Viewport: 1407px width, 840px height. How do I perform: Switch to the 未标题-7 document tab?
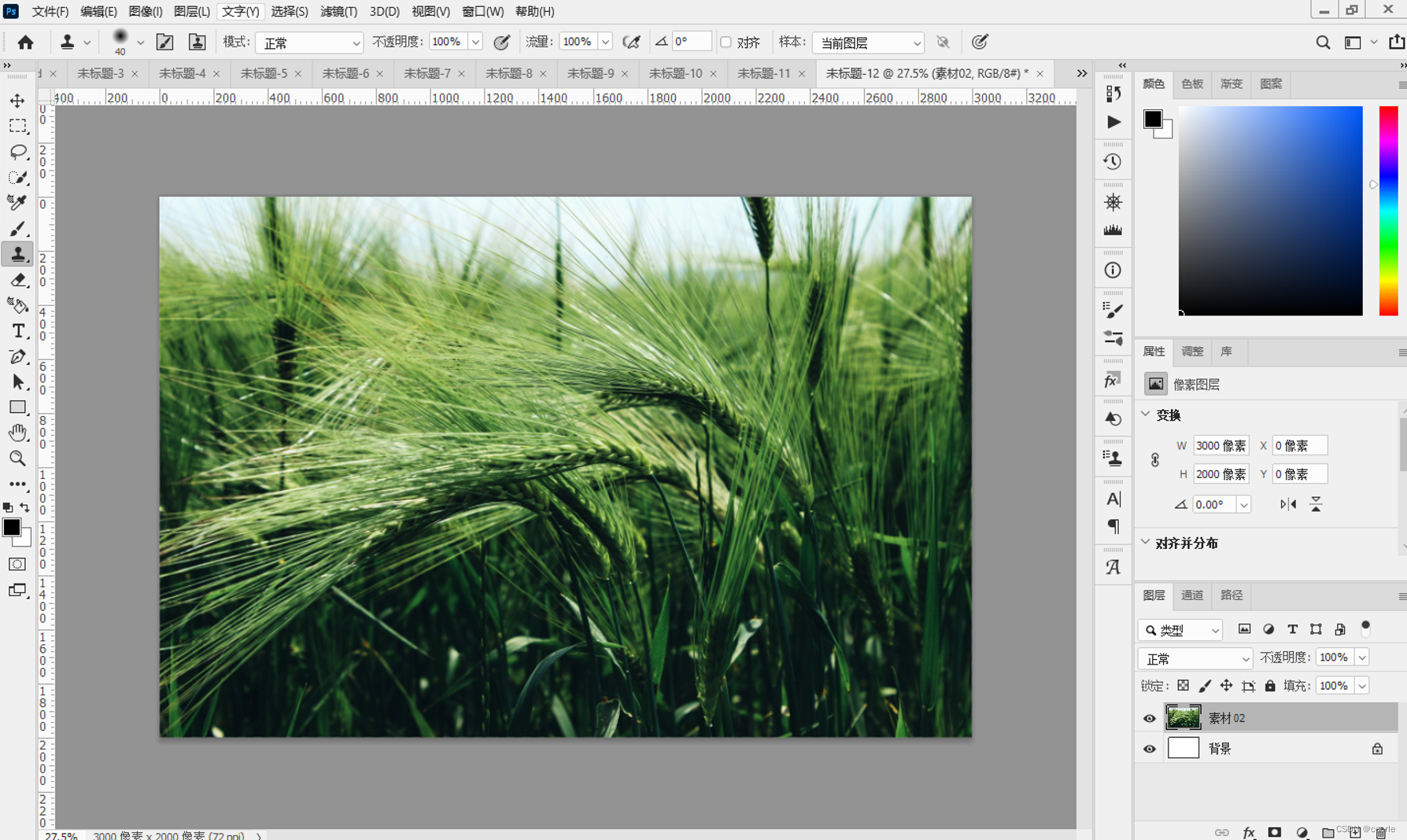tap(427, 73)
